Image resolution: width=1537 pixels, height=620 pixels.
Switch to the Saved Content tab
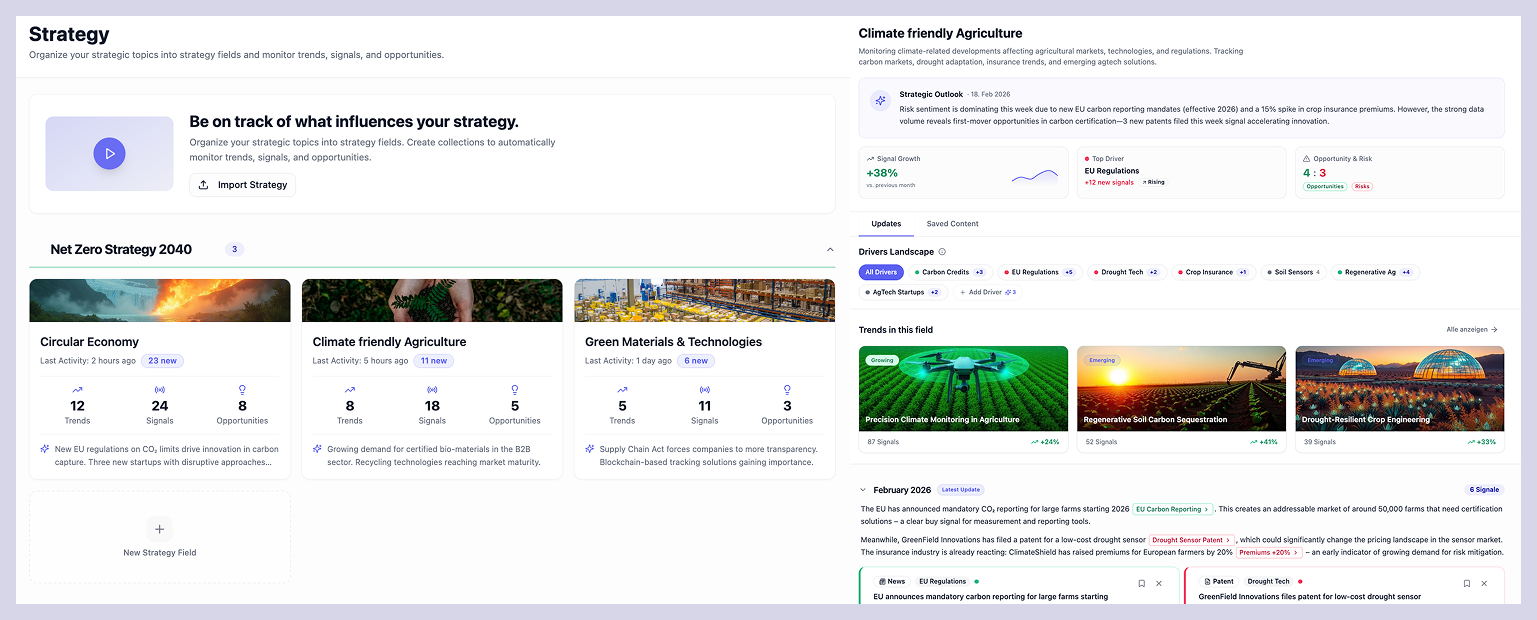[951, 223]
